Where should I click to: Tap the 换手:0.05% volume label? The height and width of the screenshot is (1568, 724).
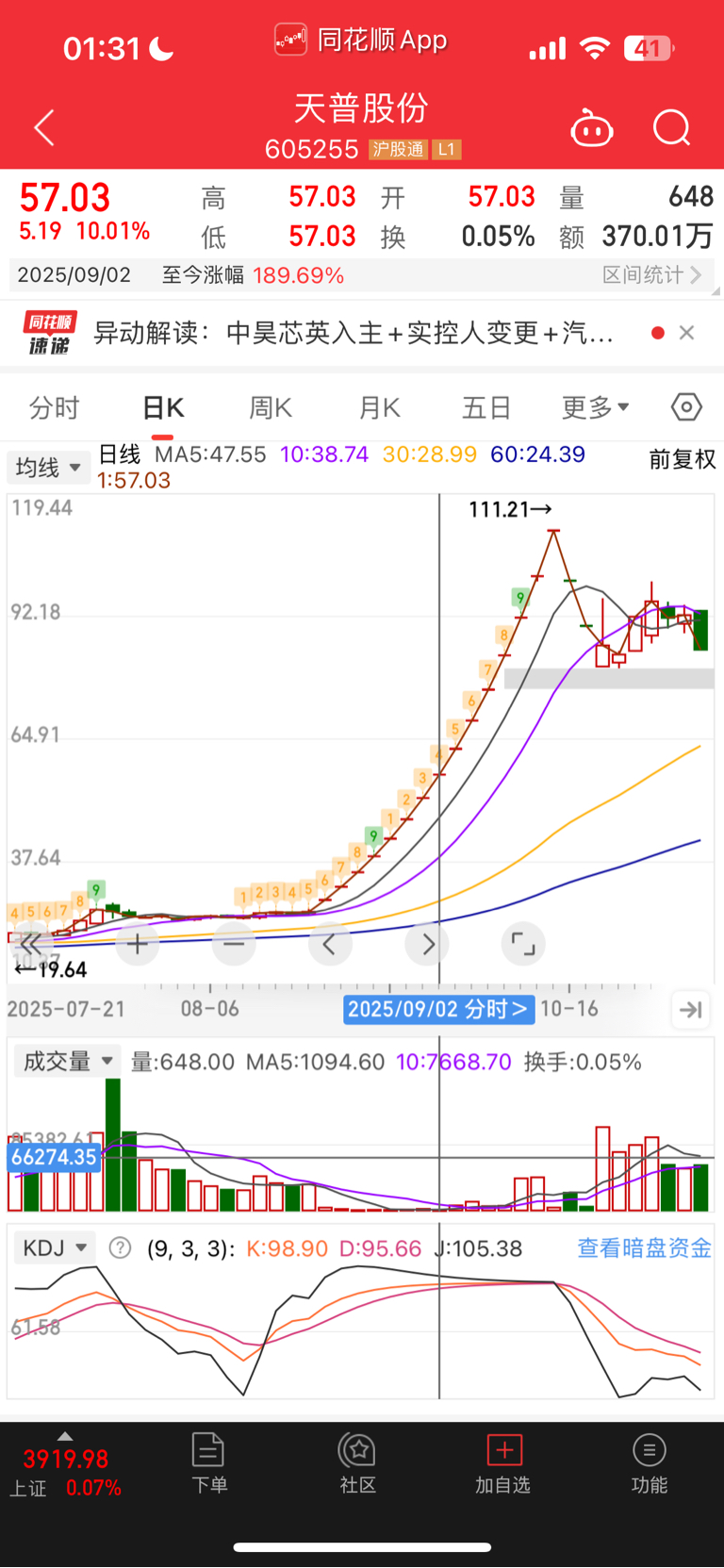pos(583,1062)
